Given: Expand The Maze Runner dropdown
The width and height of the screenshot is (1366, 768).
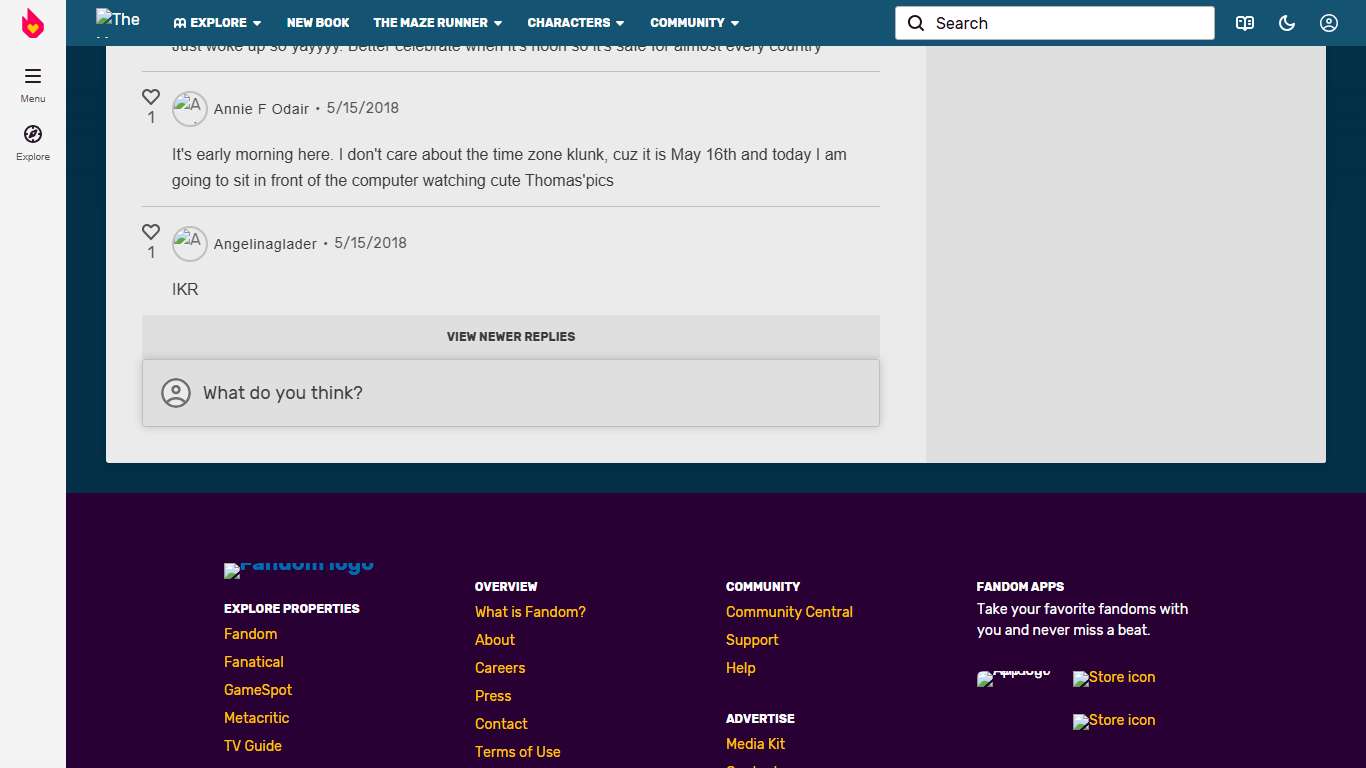Looking at the screenshot, I should pyautogui.click(x=437, y=23).
